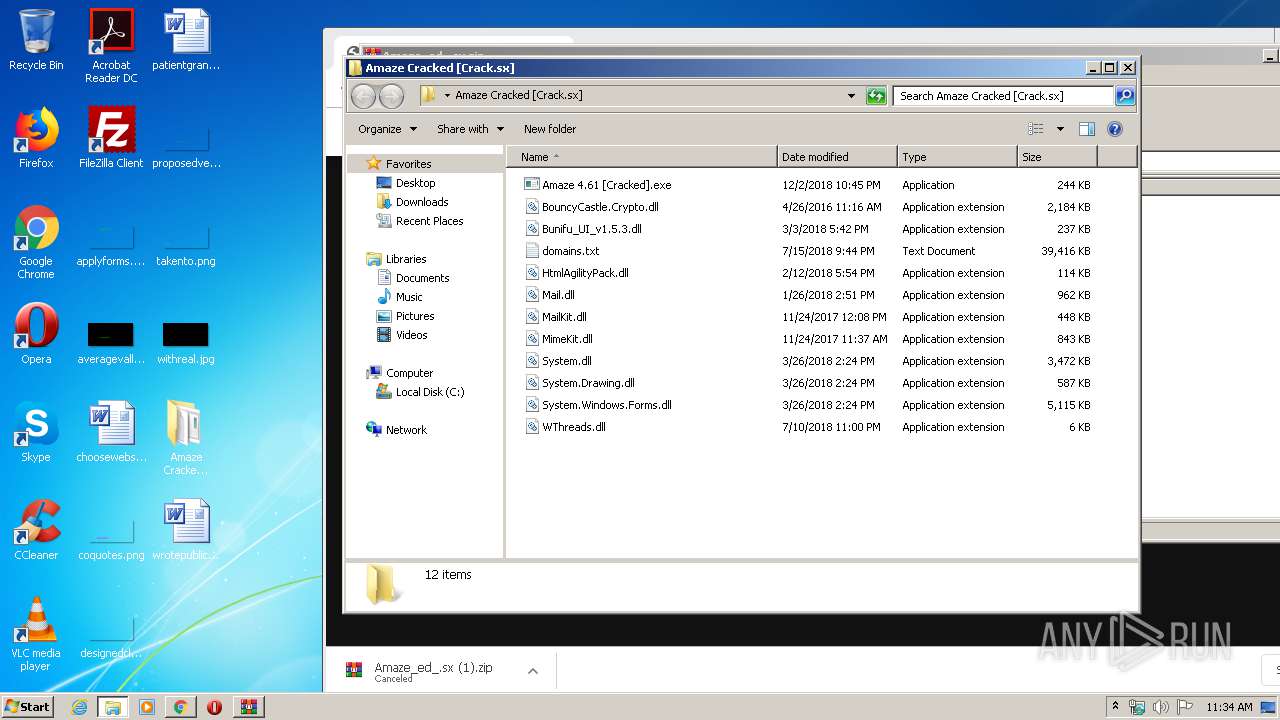Expand the views options arrow
Image resolution: width=1280 pixels, height=720 pixels.
tap(1060, 129)
